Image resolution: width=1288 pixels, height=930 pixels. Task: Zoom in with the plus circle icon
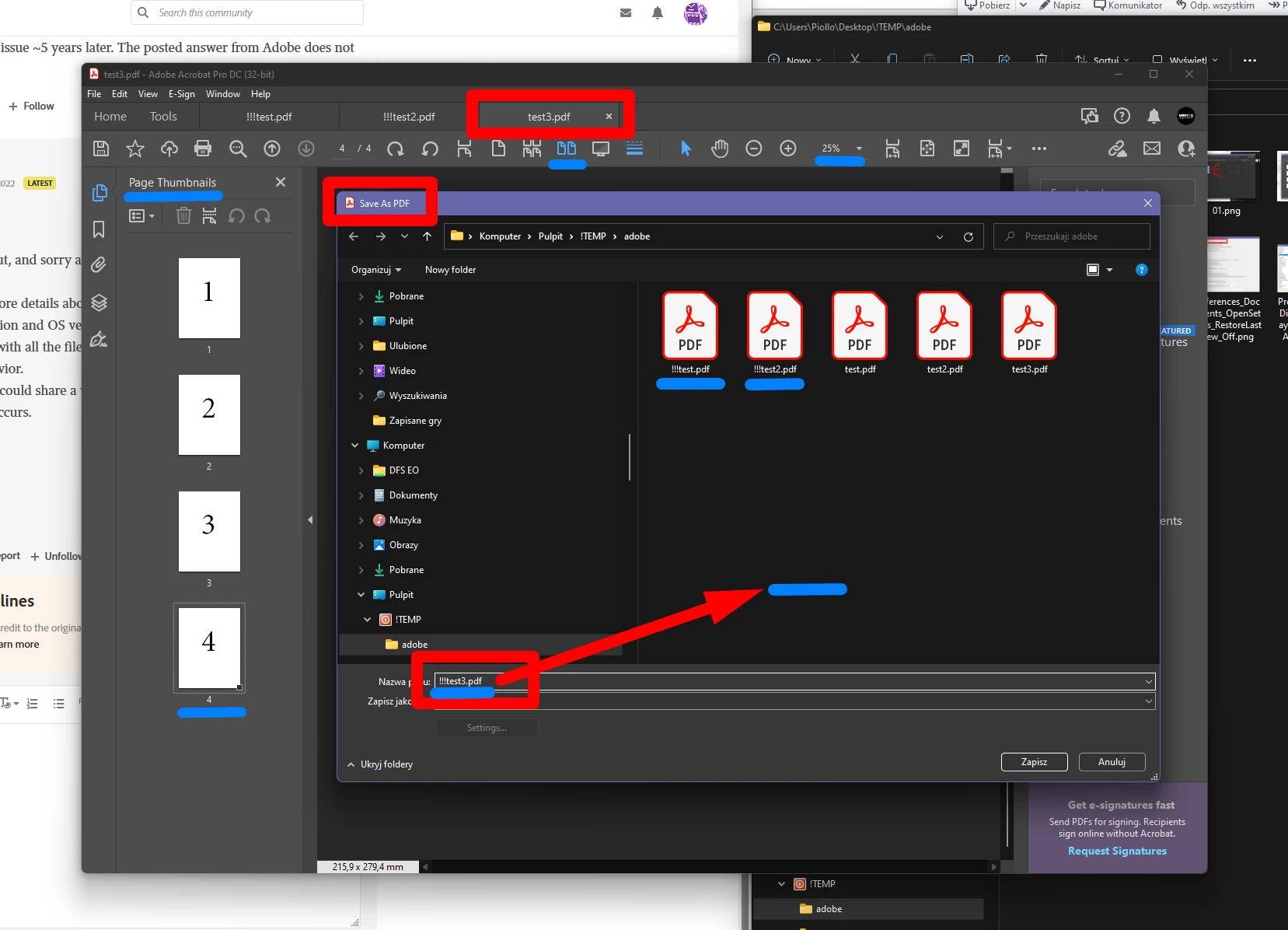click(x=788, y=149)
